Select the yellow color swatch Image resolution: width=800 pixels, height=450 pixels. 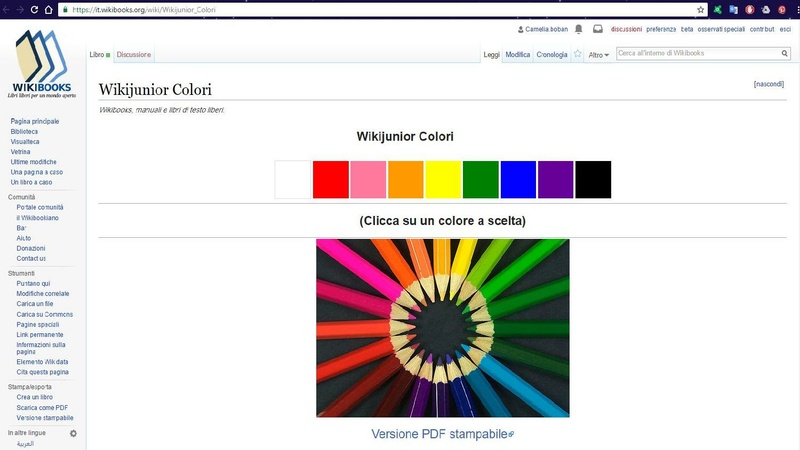coord(443,180)
